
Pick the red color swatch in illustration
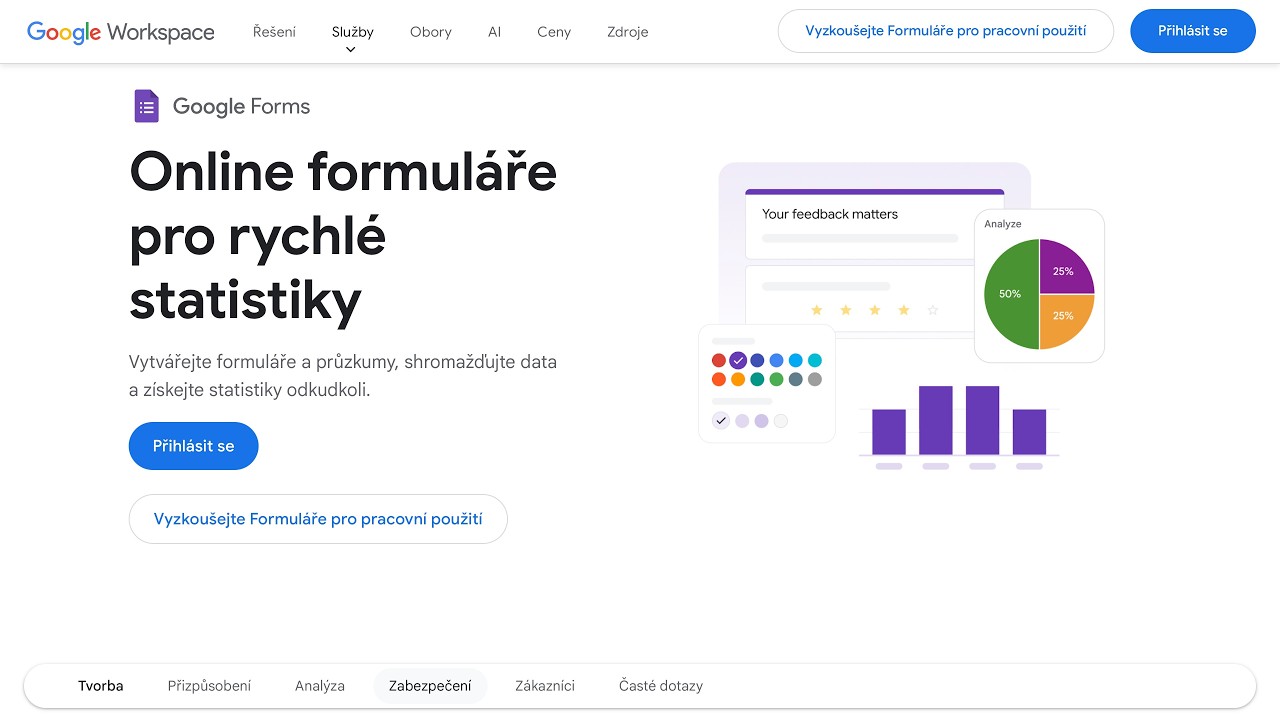coord(719,360)
